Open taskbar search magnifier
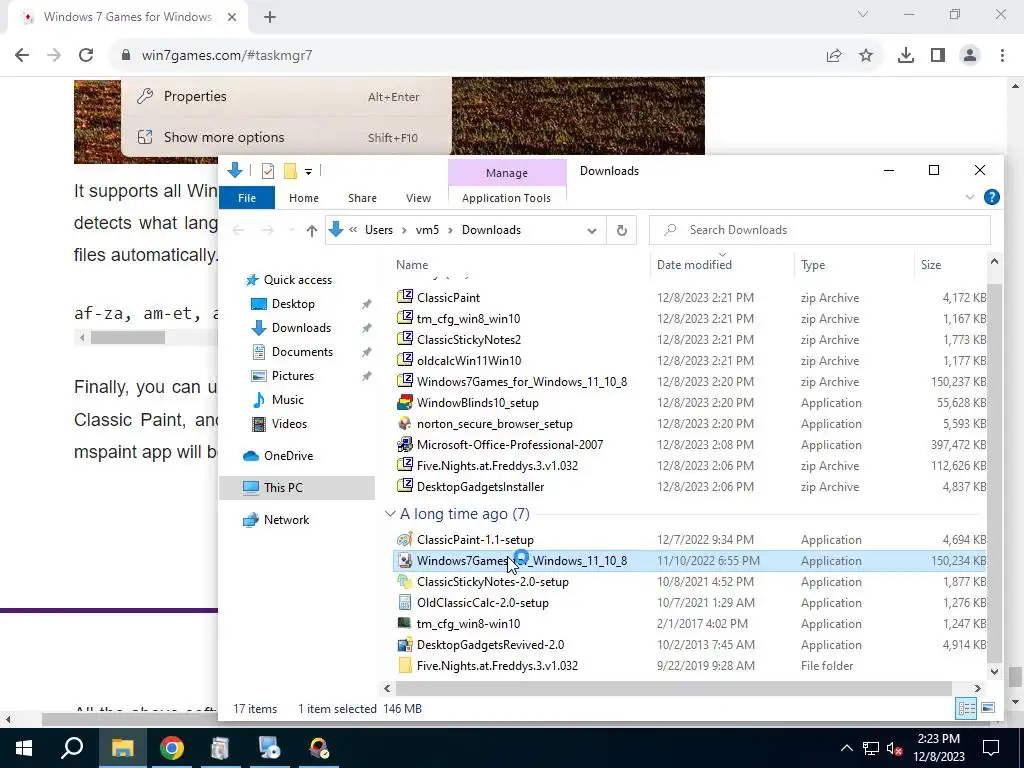The image size is (1024, 768). point(72,748)
